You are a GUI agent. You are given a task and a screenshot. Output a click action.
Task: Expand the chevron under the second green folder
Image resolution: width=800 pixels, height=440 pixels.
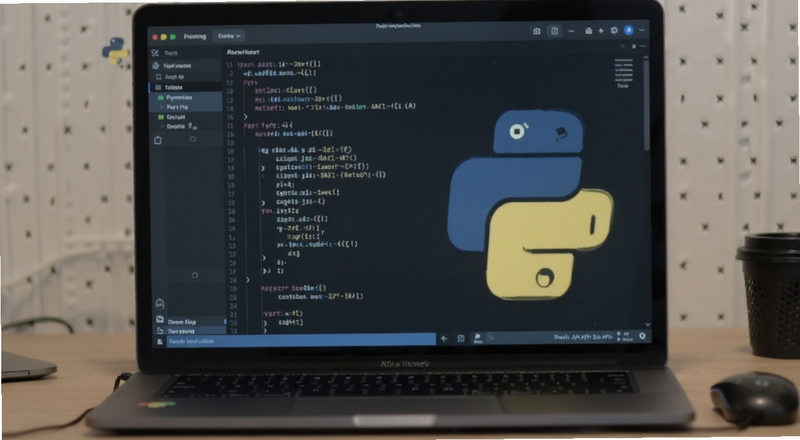(162, 126)
